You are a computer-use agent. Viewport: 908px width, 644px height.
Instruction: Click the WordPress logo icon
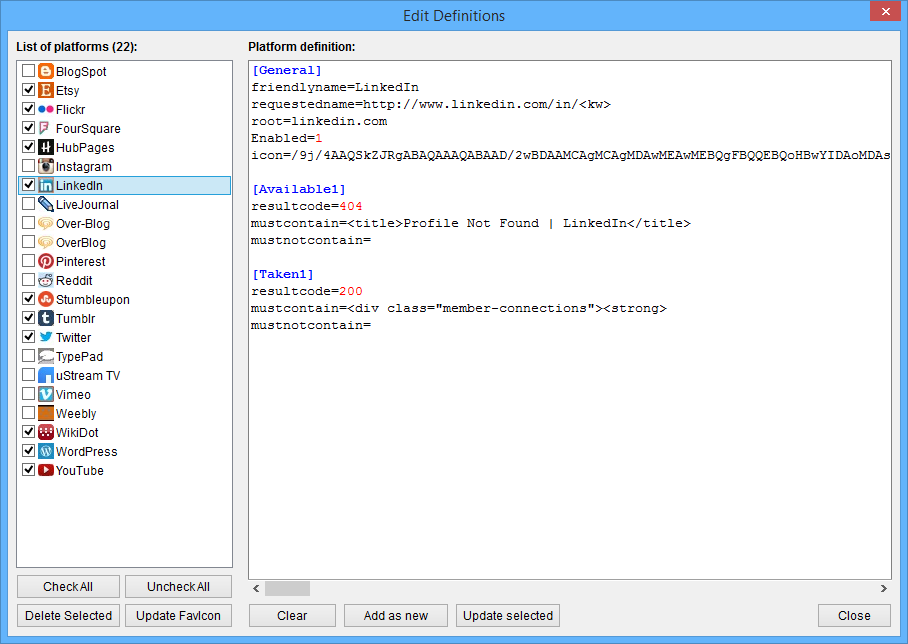click(x=45, y=452)
